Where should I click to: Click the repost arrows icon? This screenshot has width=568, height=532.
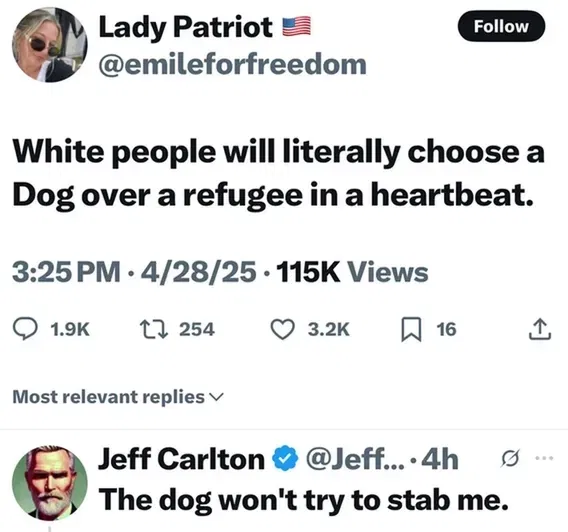pos(154,329)
